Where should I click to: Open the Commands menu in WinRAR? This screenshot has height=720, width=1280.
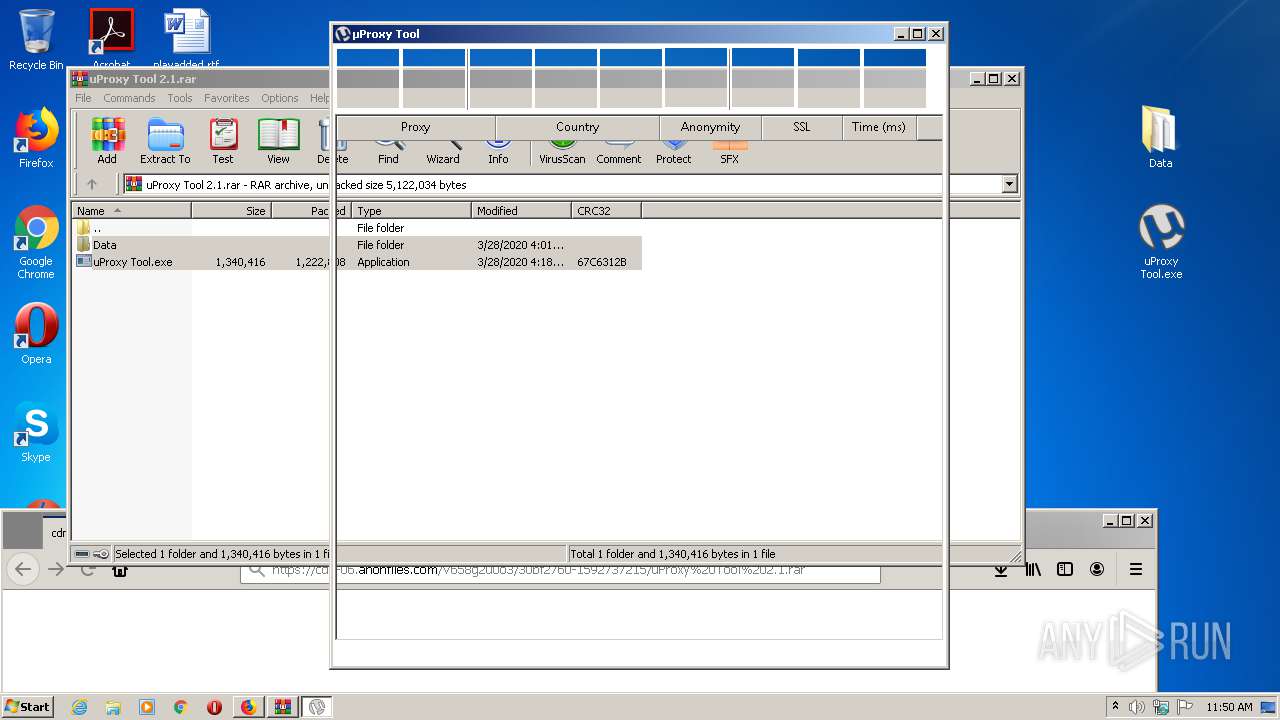pos(129,98)
